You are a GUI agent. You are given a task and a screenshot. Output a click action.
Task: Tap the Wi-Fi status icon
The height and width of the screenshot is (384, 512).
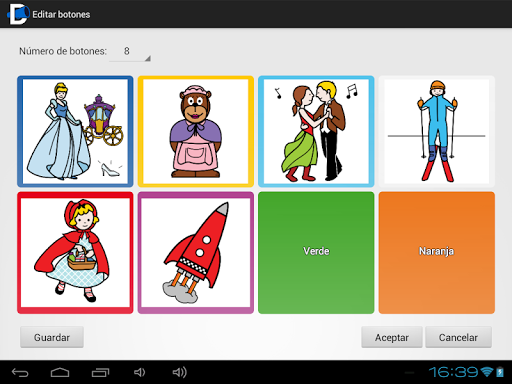[487, 372]
